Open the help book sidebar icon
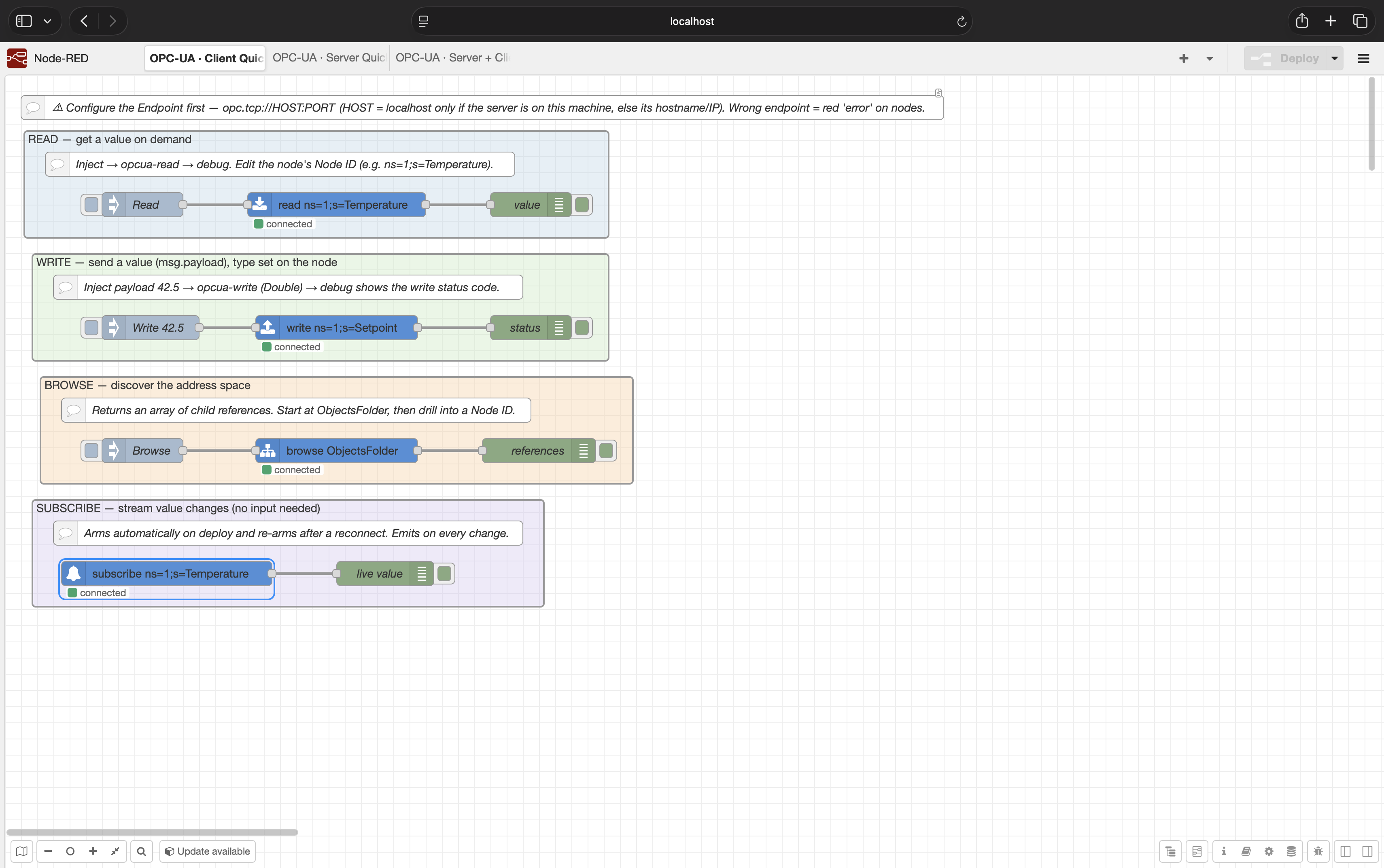Viewport: 1384px width, 868px height. click(1246, 851)
